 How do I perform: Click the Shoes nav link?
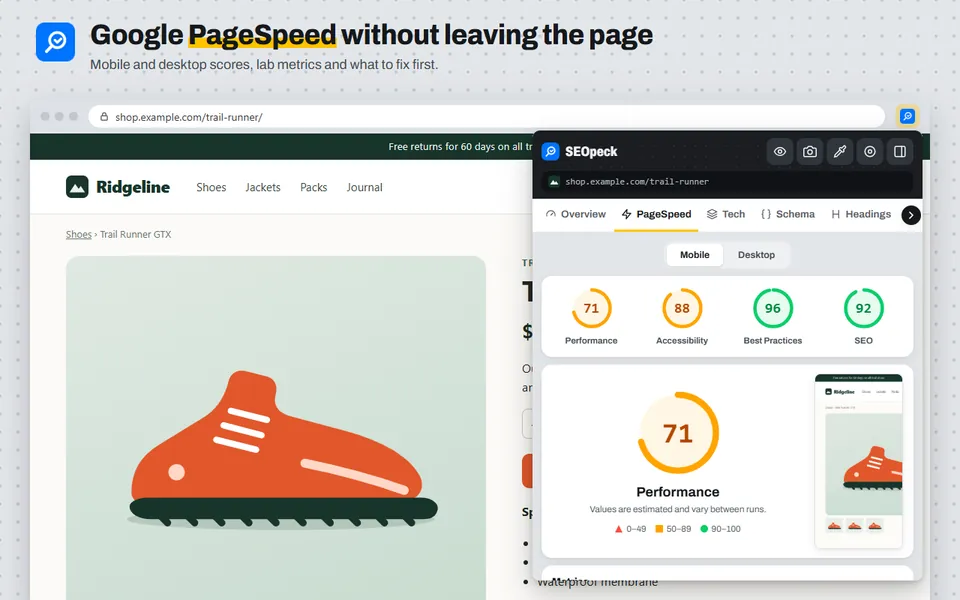[x=211, y=187]
